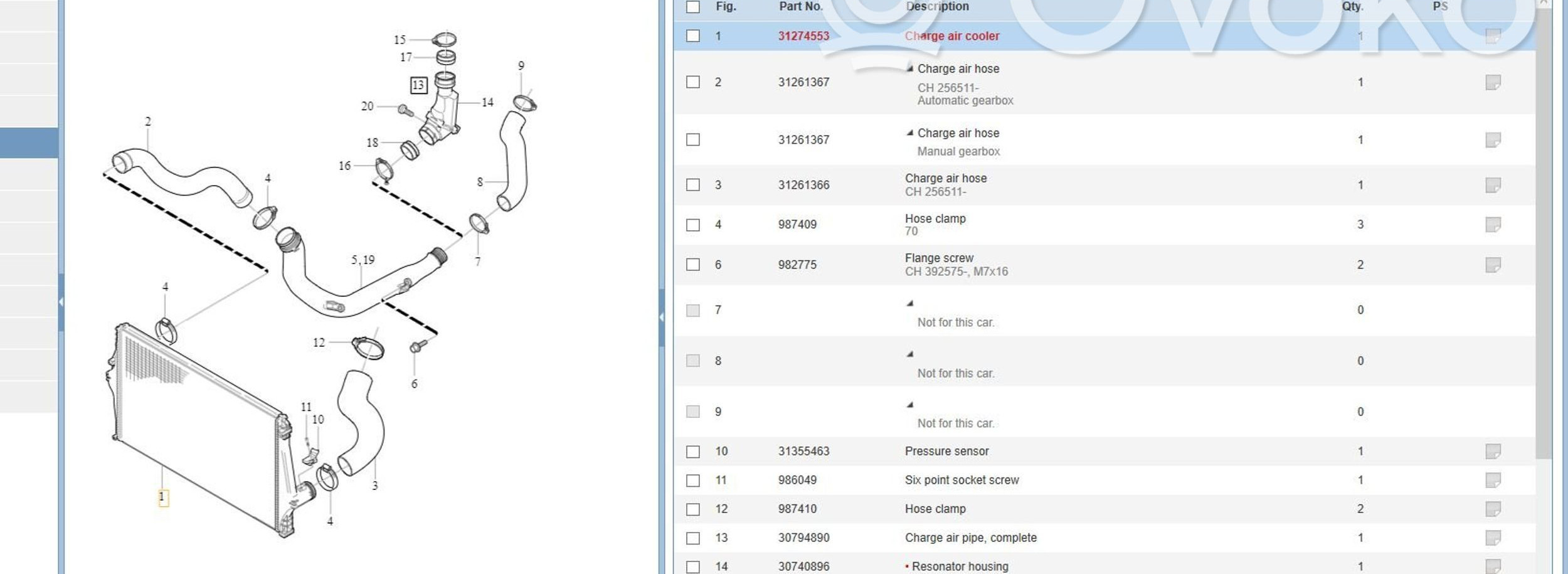This screenshot has width=1568, height=574.
Task: Expand the triangle on Fig. 7 row
Action: (x=909, y=304)
